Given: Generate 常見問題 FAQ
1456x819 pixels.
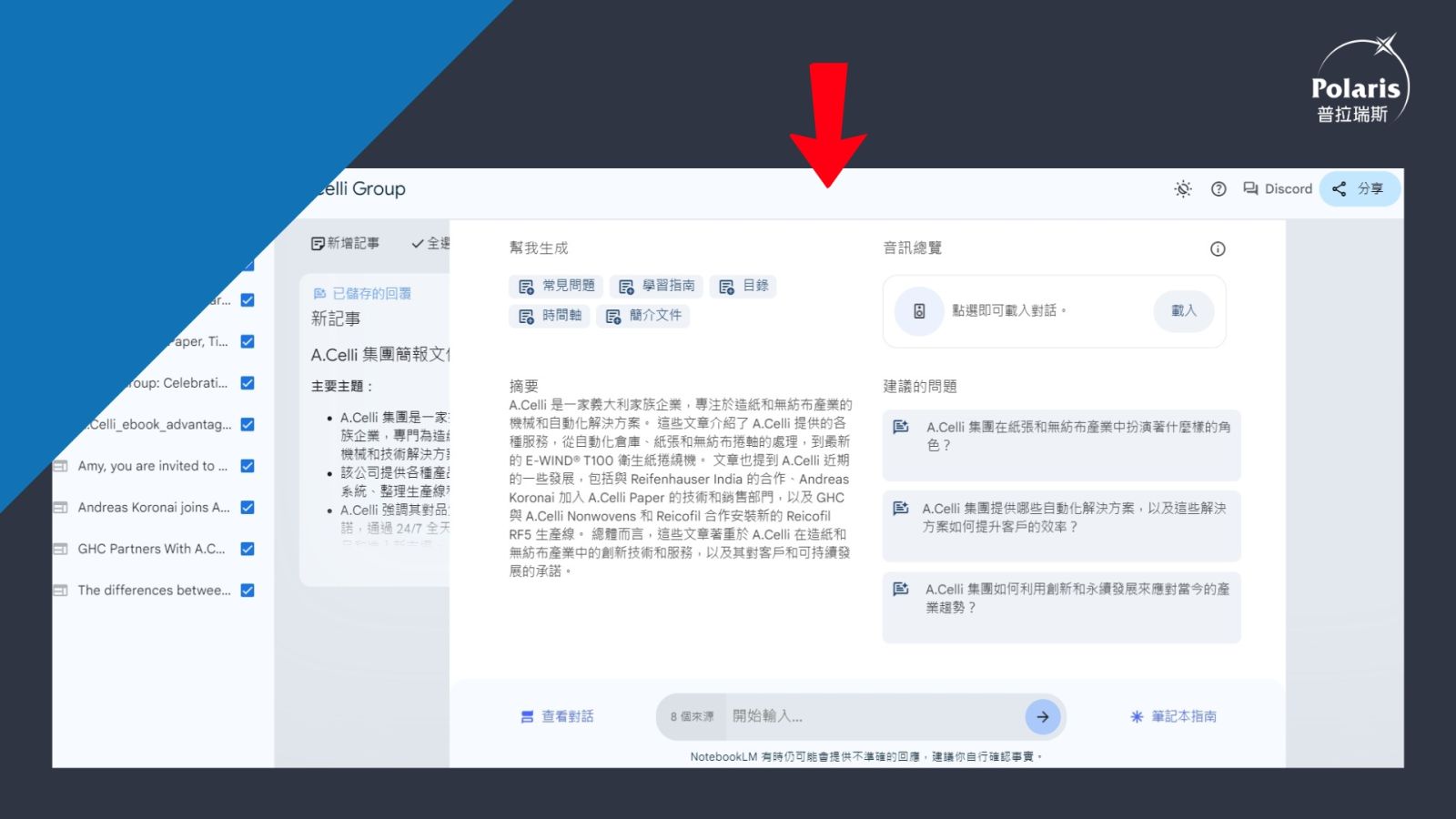Looking at the screenshot, I should (556, 286).
